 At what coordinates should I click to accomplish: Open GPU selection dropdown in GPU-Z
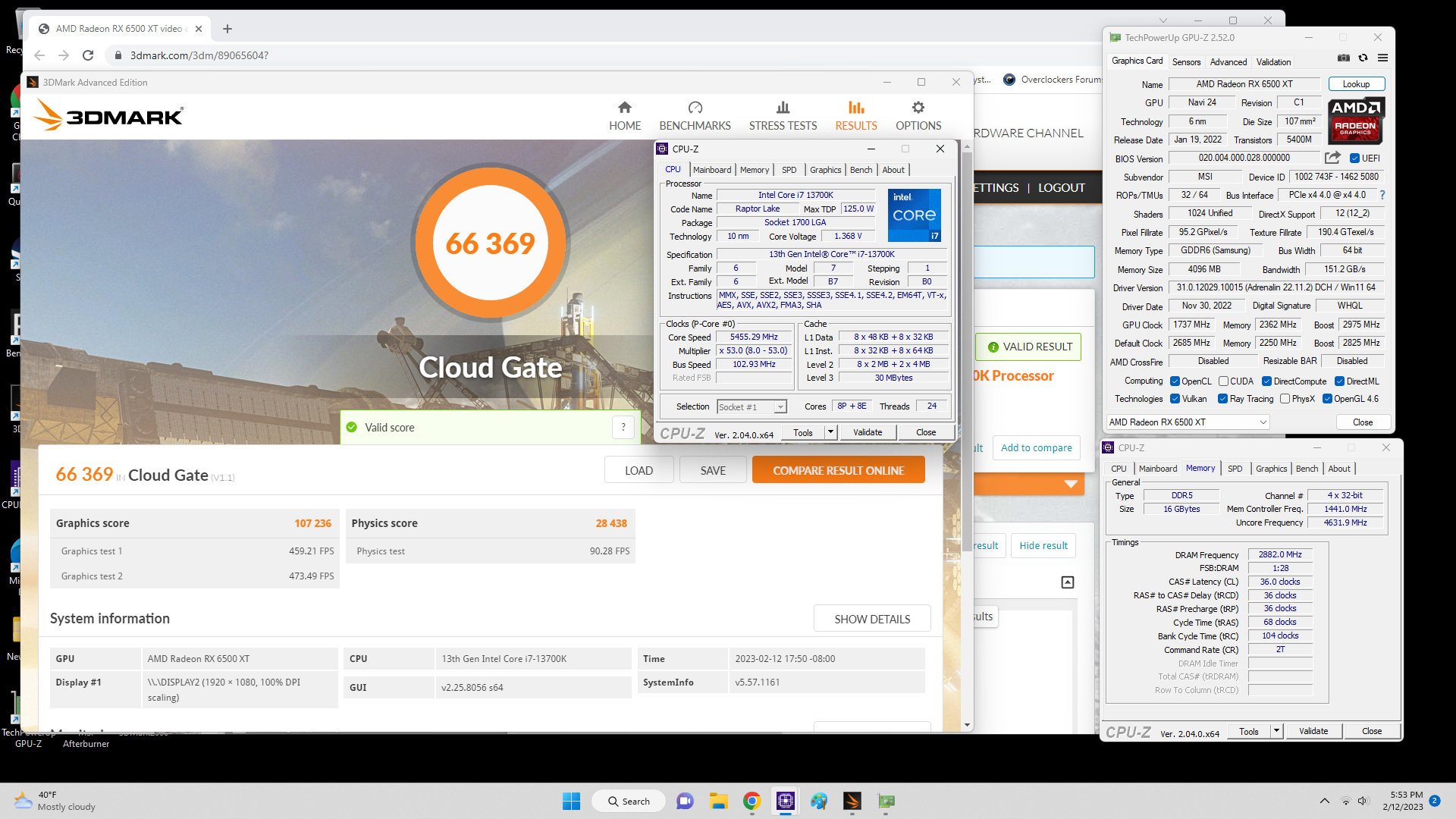[x=1188, y=422]
